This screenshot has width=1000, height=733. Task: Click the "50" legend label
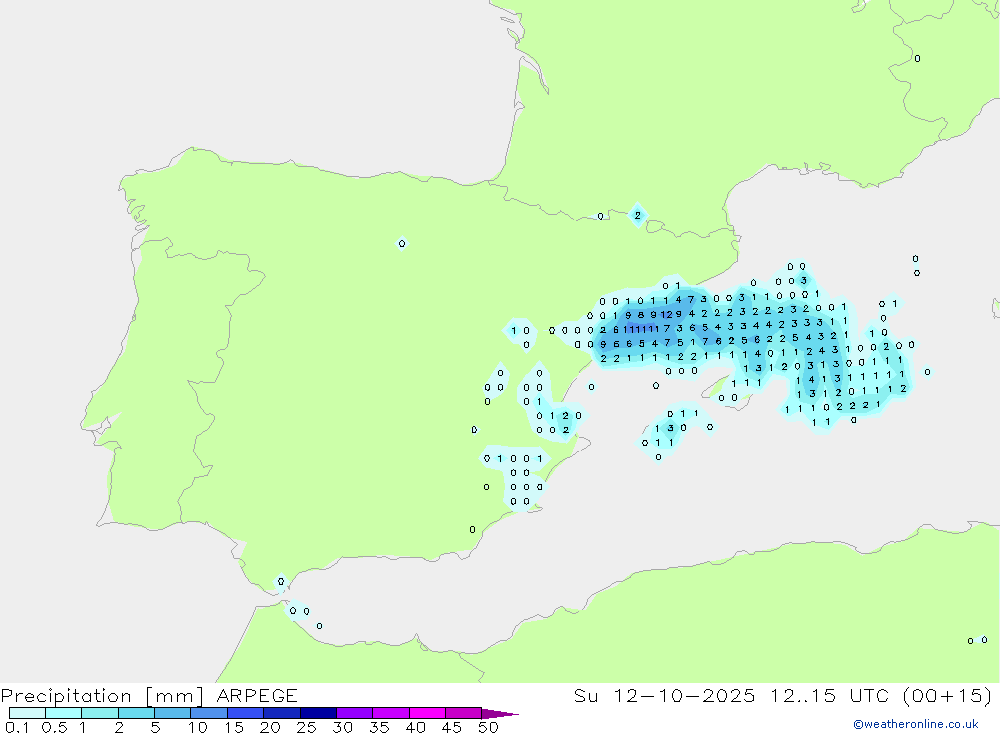[x=488, y=727]
